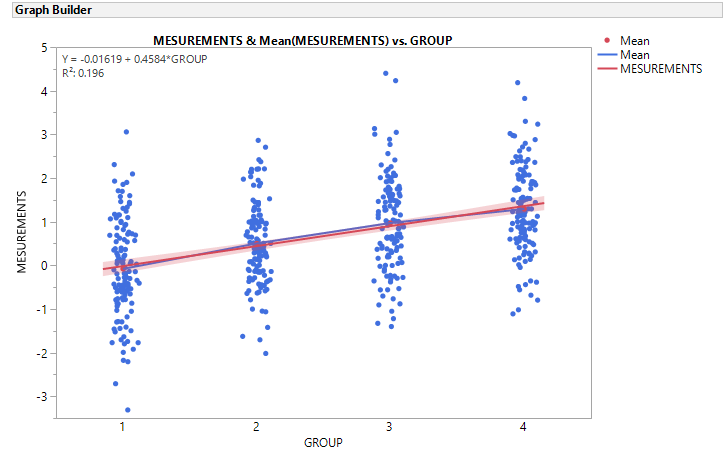Select red MESUREMENTS line legend swatch
Image resolution: width=724 pixels, height=455 pixels.
607,69
